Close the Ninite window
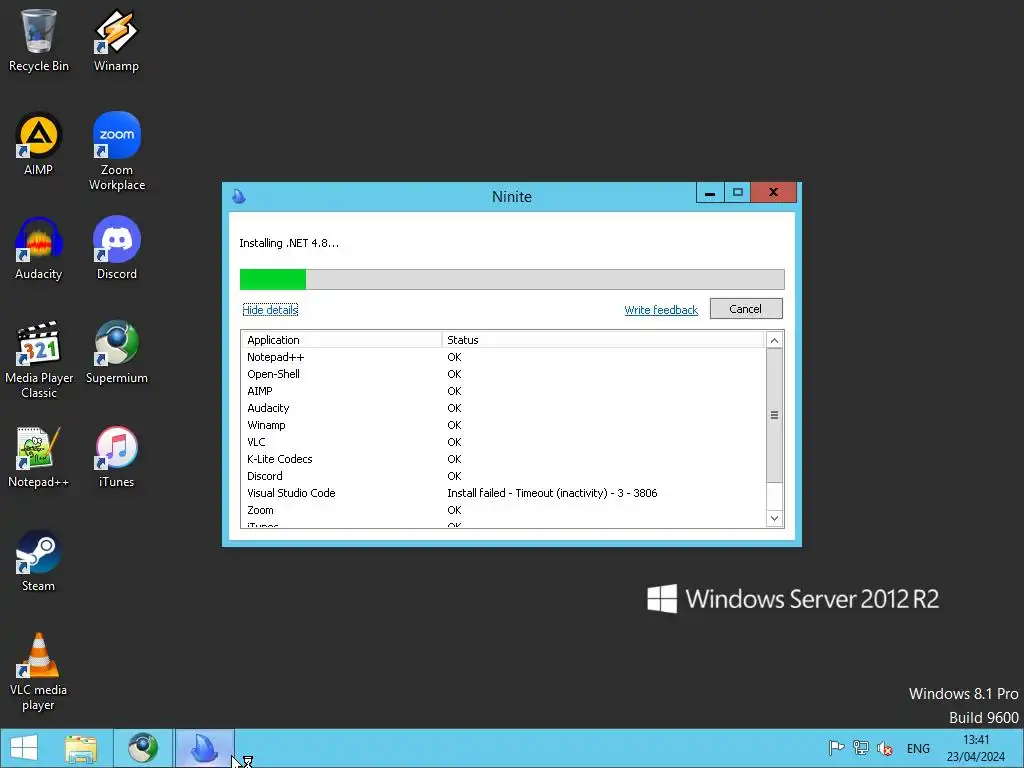The height and width of the screenshot is (768, 1024). [x=773, y=193]
